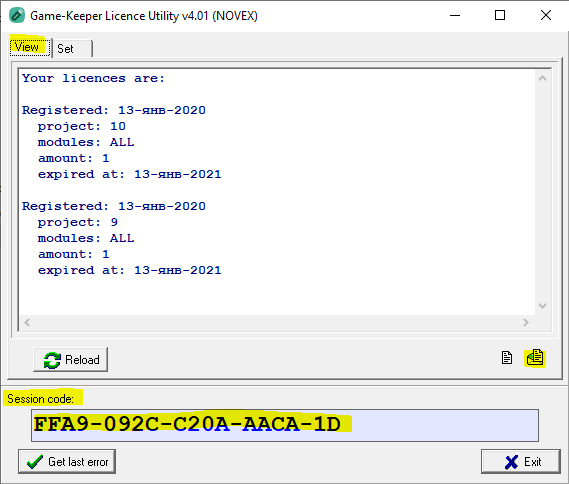Click the scroll down arrow in licence list
The image size is (569, 484).
(543, 306)
